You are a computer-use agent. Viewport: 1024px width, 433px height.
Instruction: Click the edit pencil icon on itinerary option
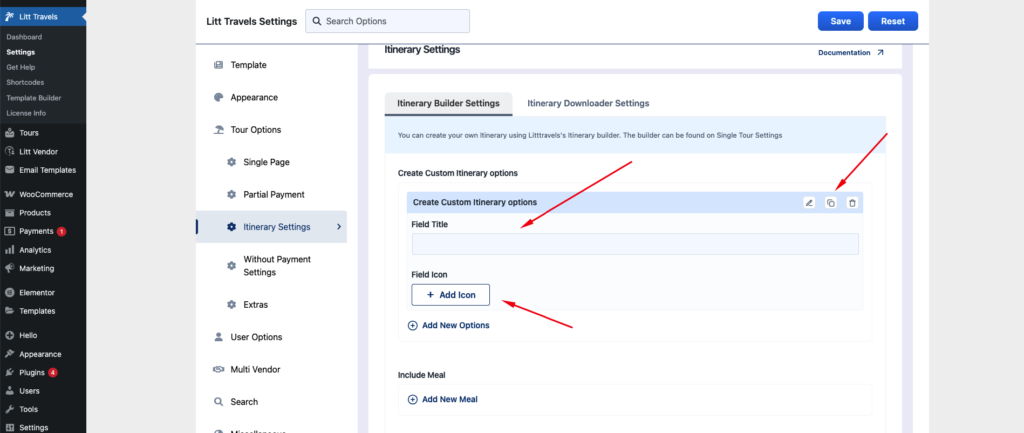(809, 203)
